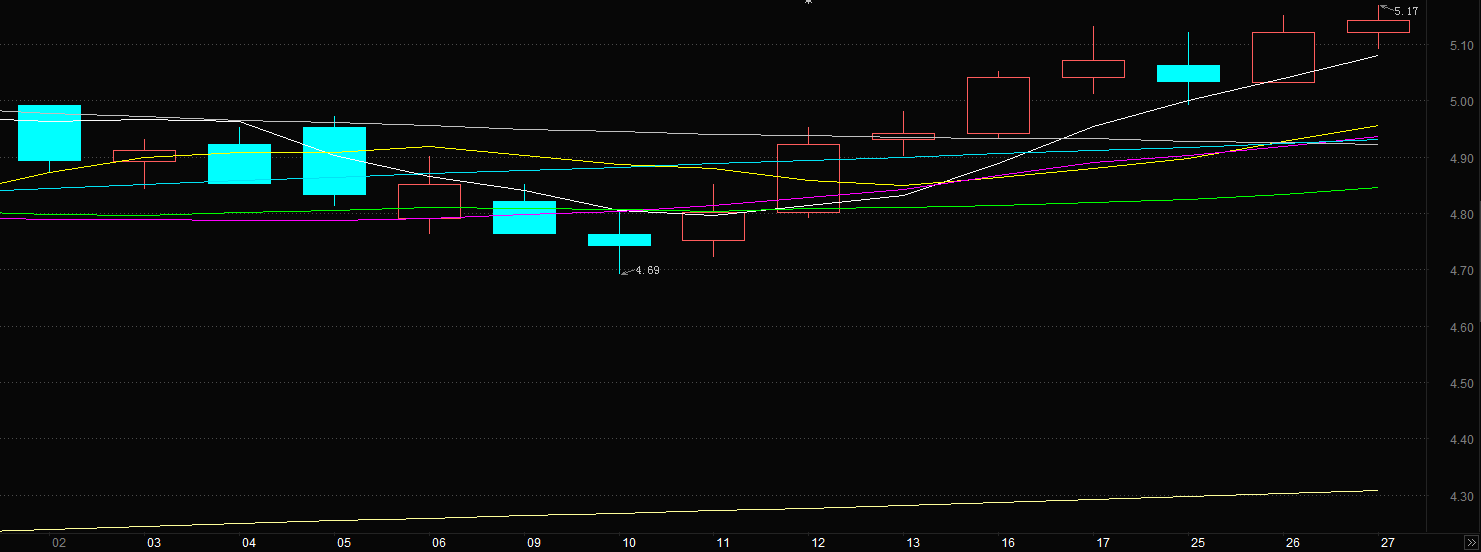Click the 03 date label on axis
Image resolution: width=1481 pixels, height=552 pixels.
[x=154, y=543]
